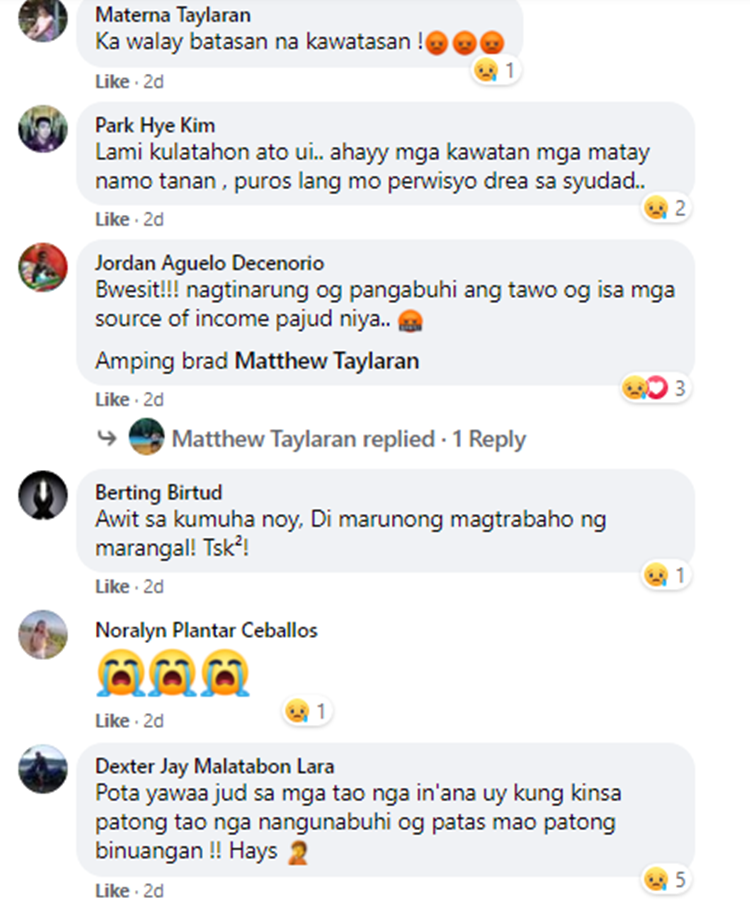Like Park Hye Kim's comment
Image resolution: width=750 pixels, height=913 pixels.
pyautogui.click(x=112, y=220)
